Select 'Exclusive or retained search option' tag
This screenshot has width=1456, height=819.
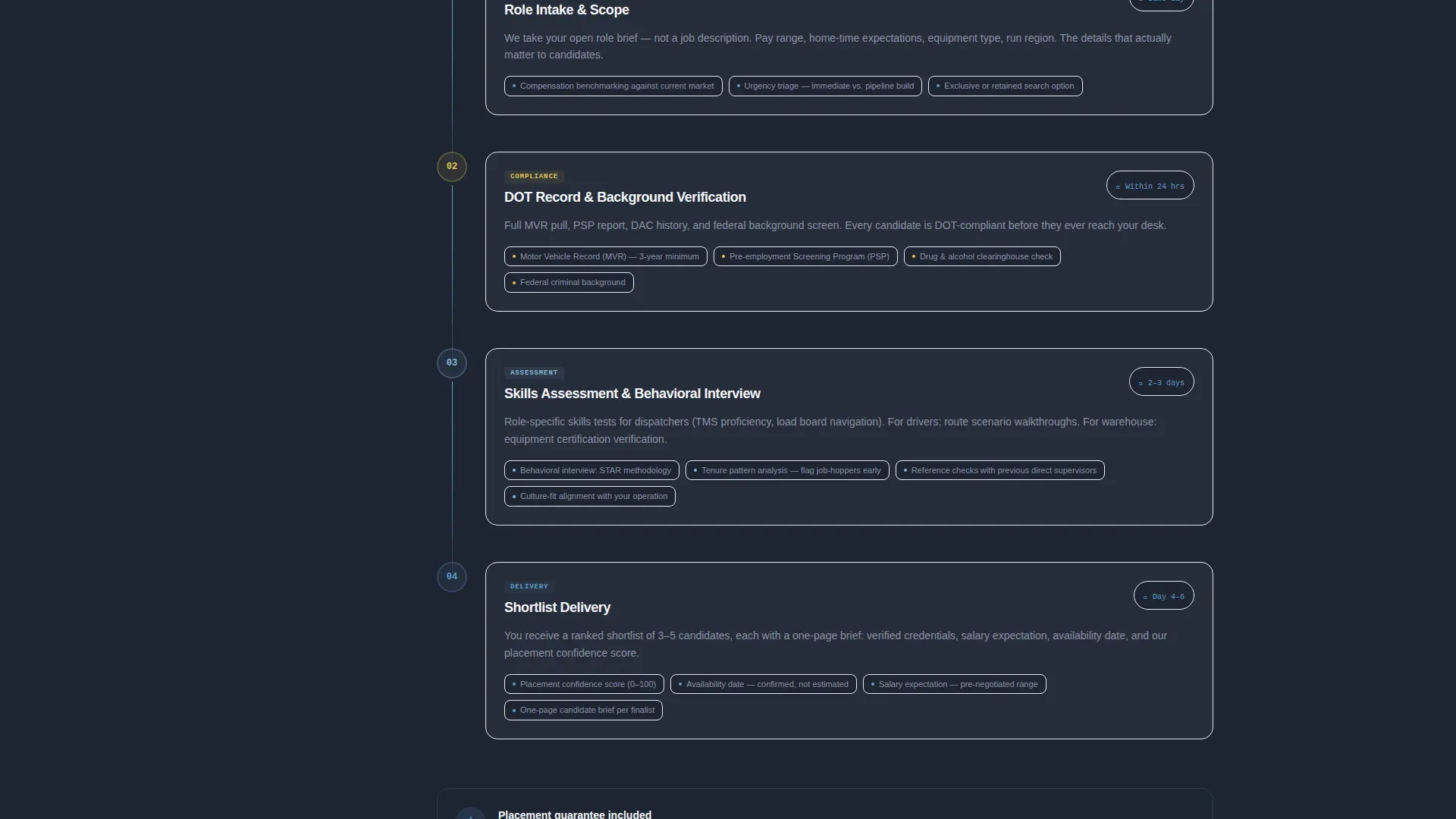1005,86
